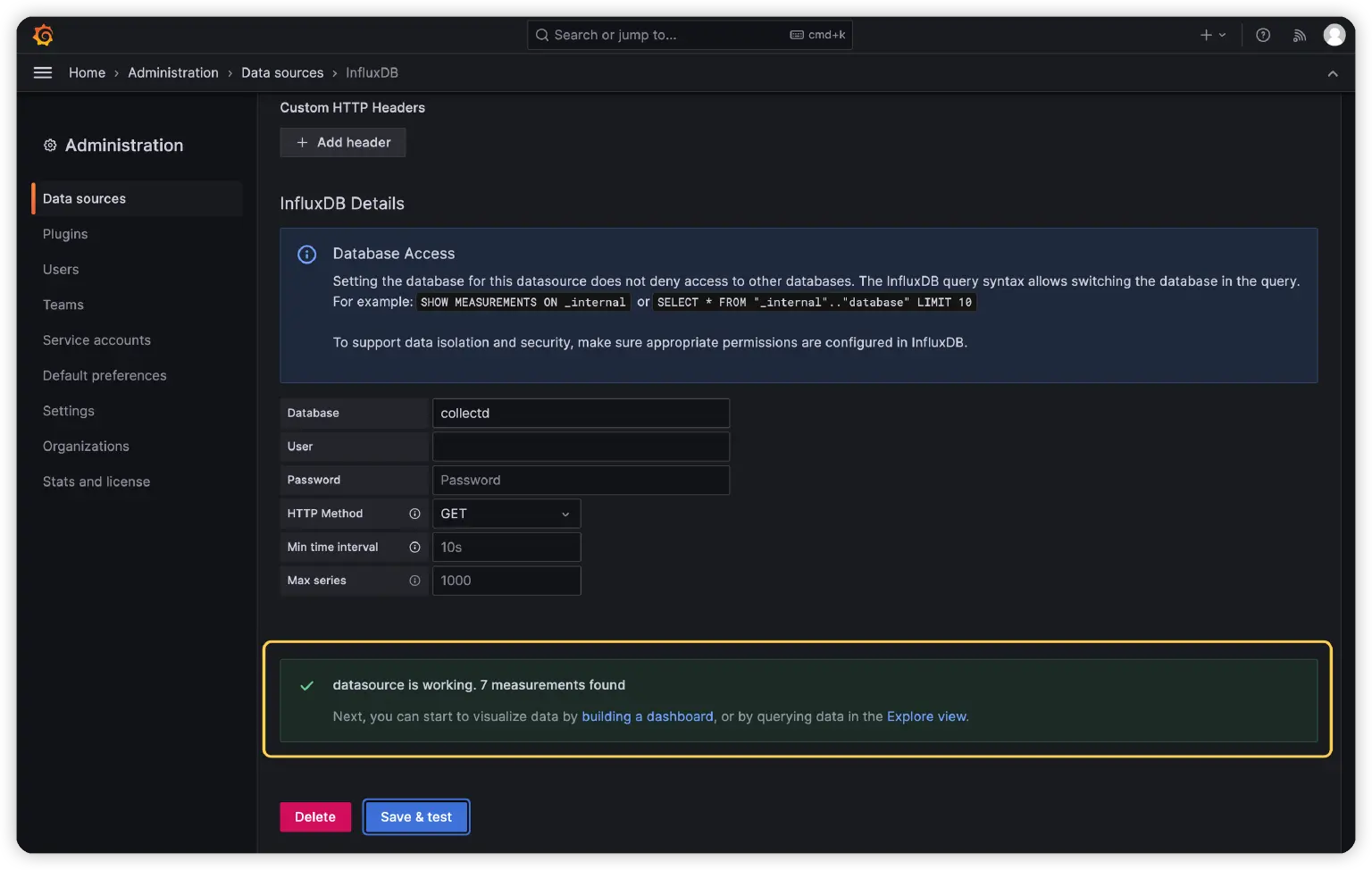Click the Database Access info icon
Screen dimensions: 1372x870
306,255
